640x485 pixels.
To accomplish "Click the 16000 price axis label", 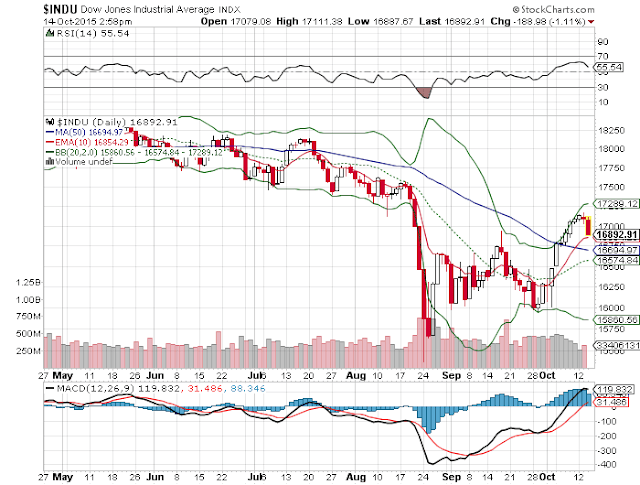I will [x=611, y=308].
